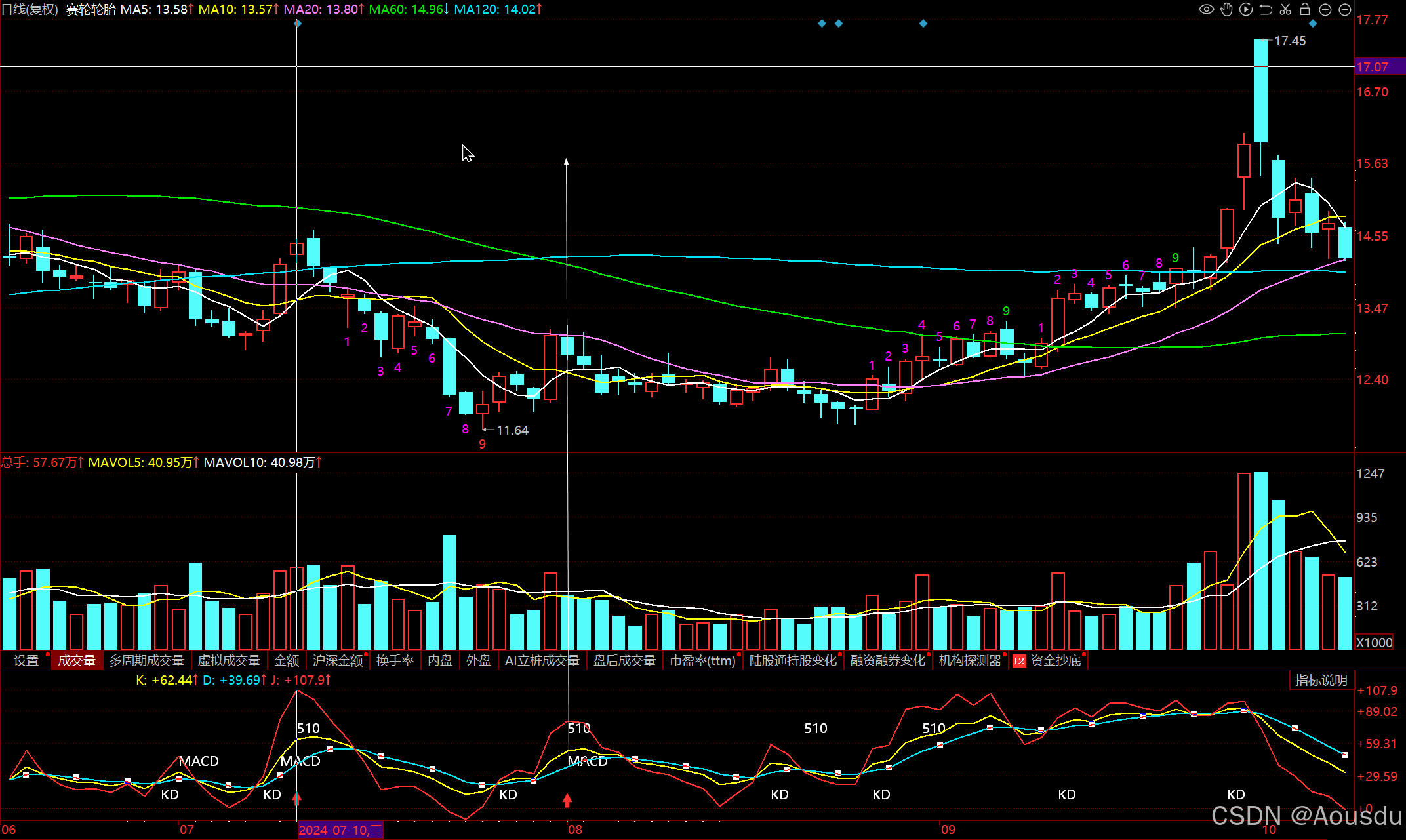Toggle the eye visibility icon in chart toolbar

pyautogui.click(x=1206, y=9)
